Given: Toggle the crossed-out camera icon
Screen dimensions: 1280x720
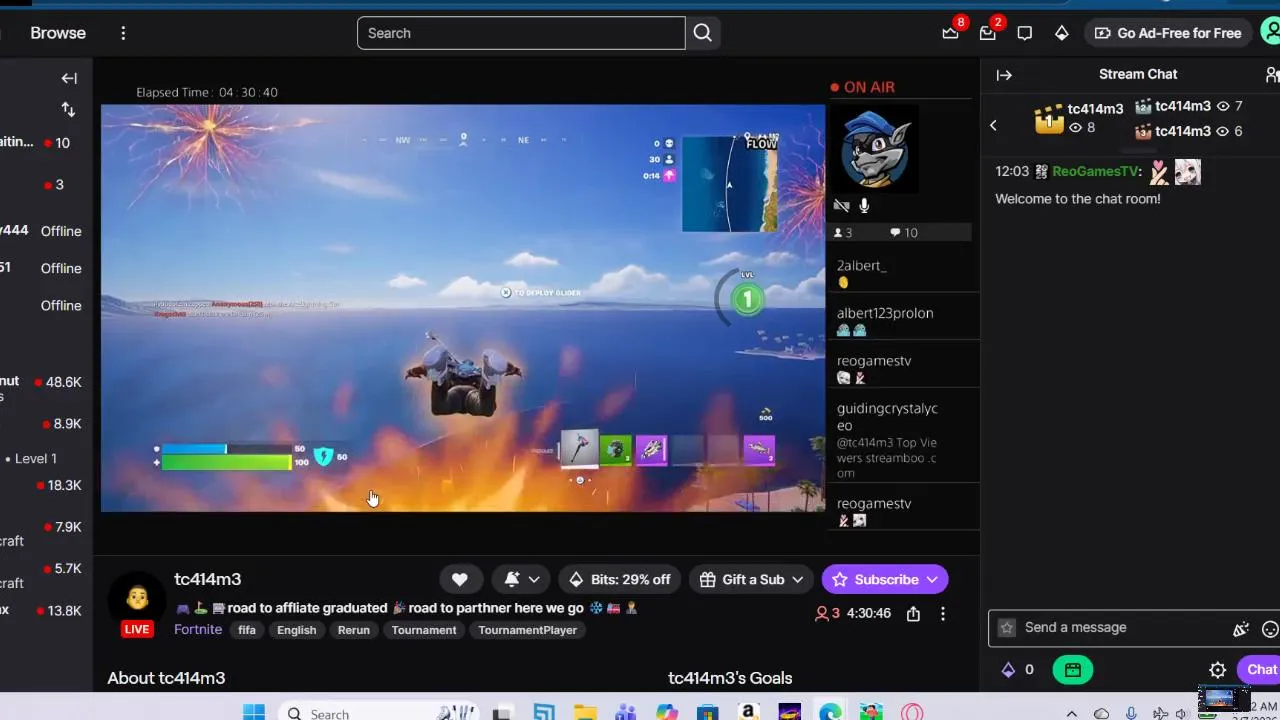Looking at the screenshot, I should point(841,206).
